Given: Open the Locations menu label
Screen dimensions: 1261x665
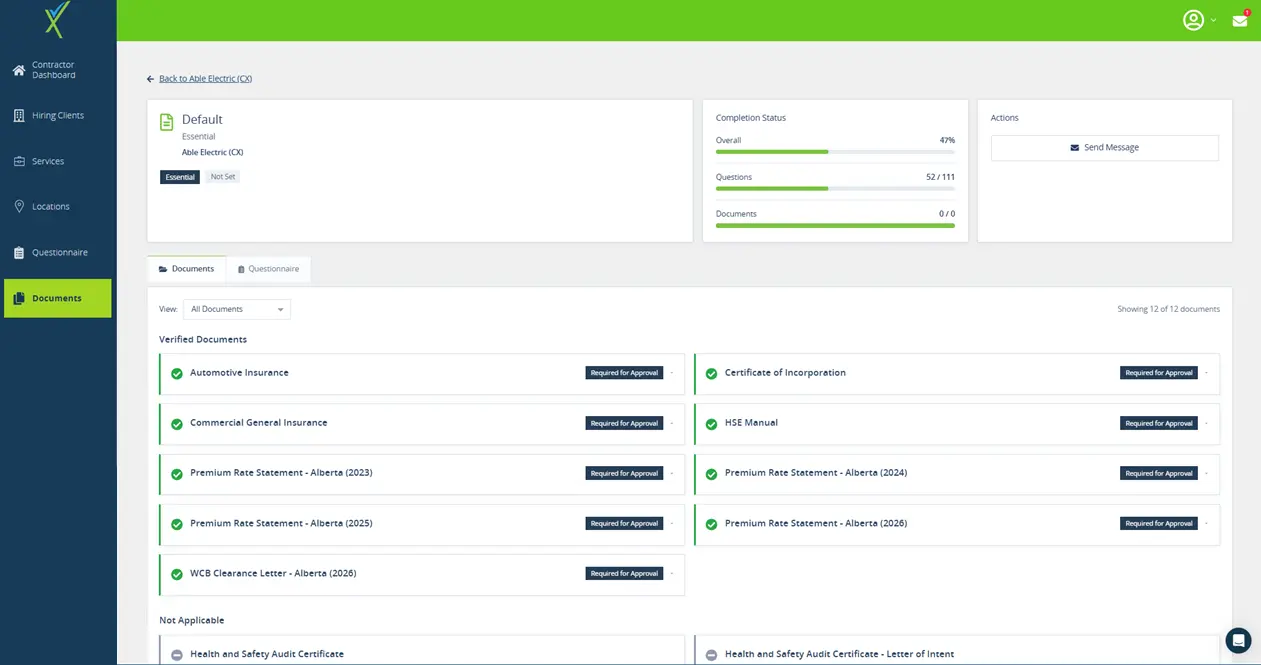Looking at the screenshot, I should click(x=51, y=207).
